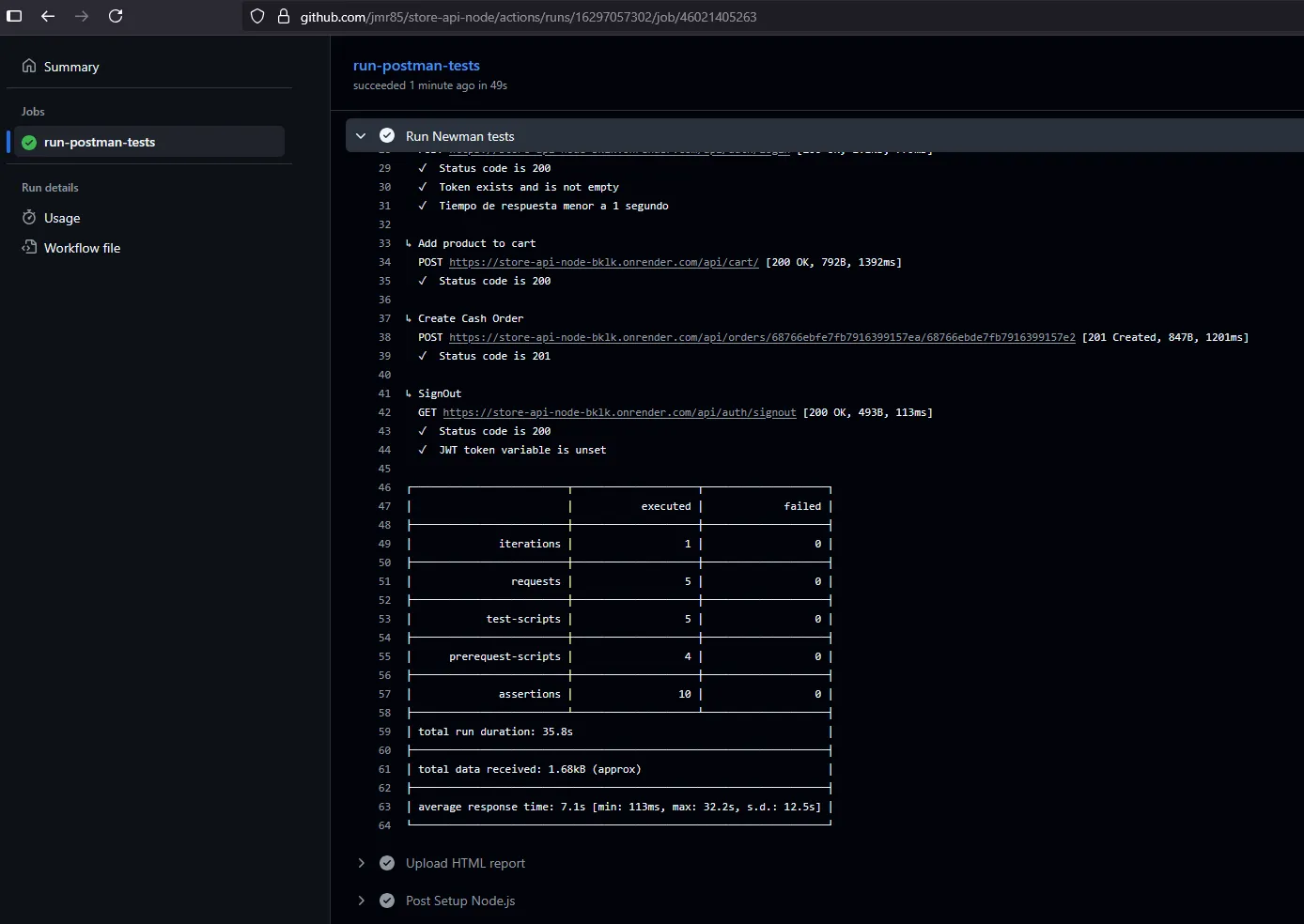
Task: Click log line number 59
Action: (x=384, y=731)
